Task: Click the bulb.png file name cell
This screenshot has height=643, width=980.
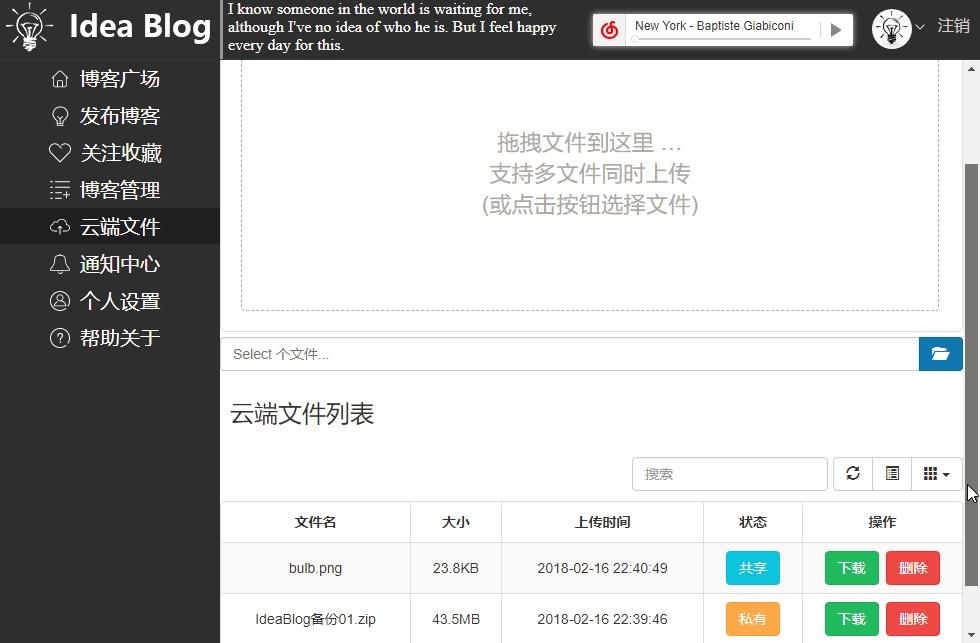Action: pos(315,569)
